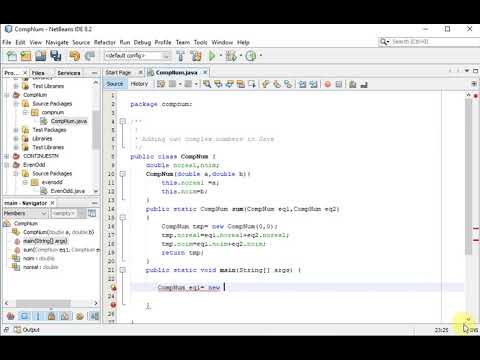Run the project with green play icon
The width and height of the screenshot is (480, 360).
pos(212,56)
